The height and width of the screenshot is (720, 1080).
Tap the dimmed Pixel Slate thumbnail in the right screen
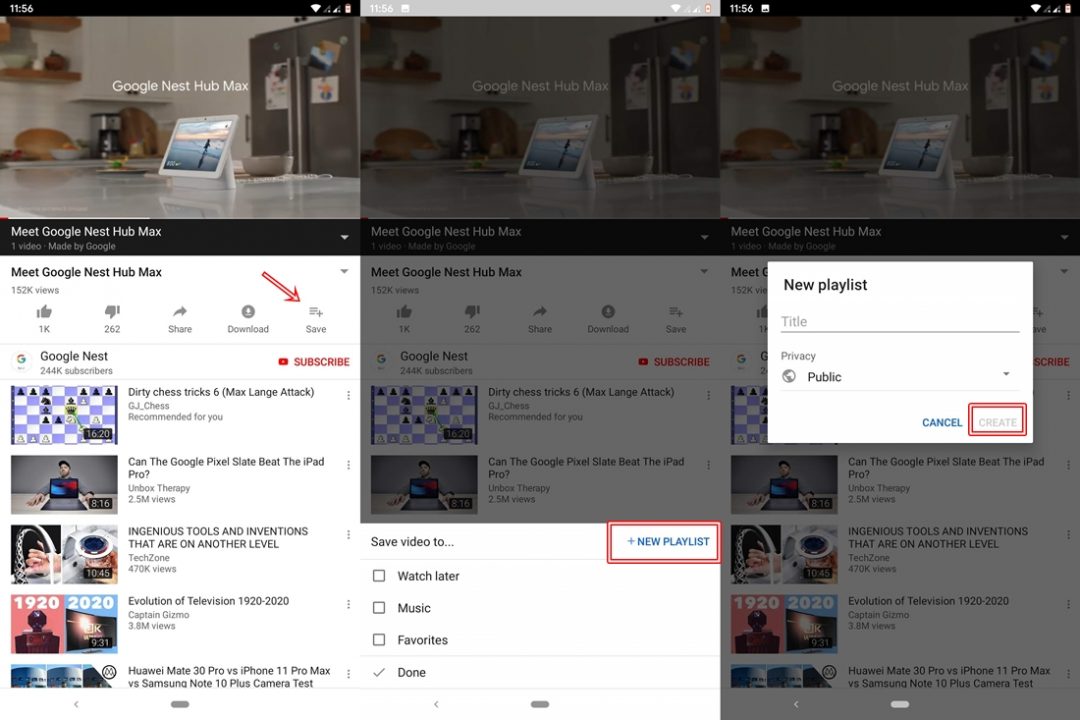coord(784,484)
